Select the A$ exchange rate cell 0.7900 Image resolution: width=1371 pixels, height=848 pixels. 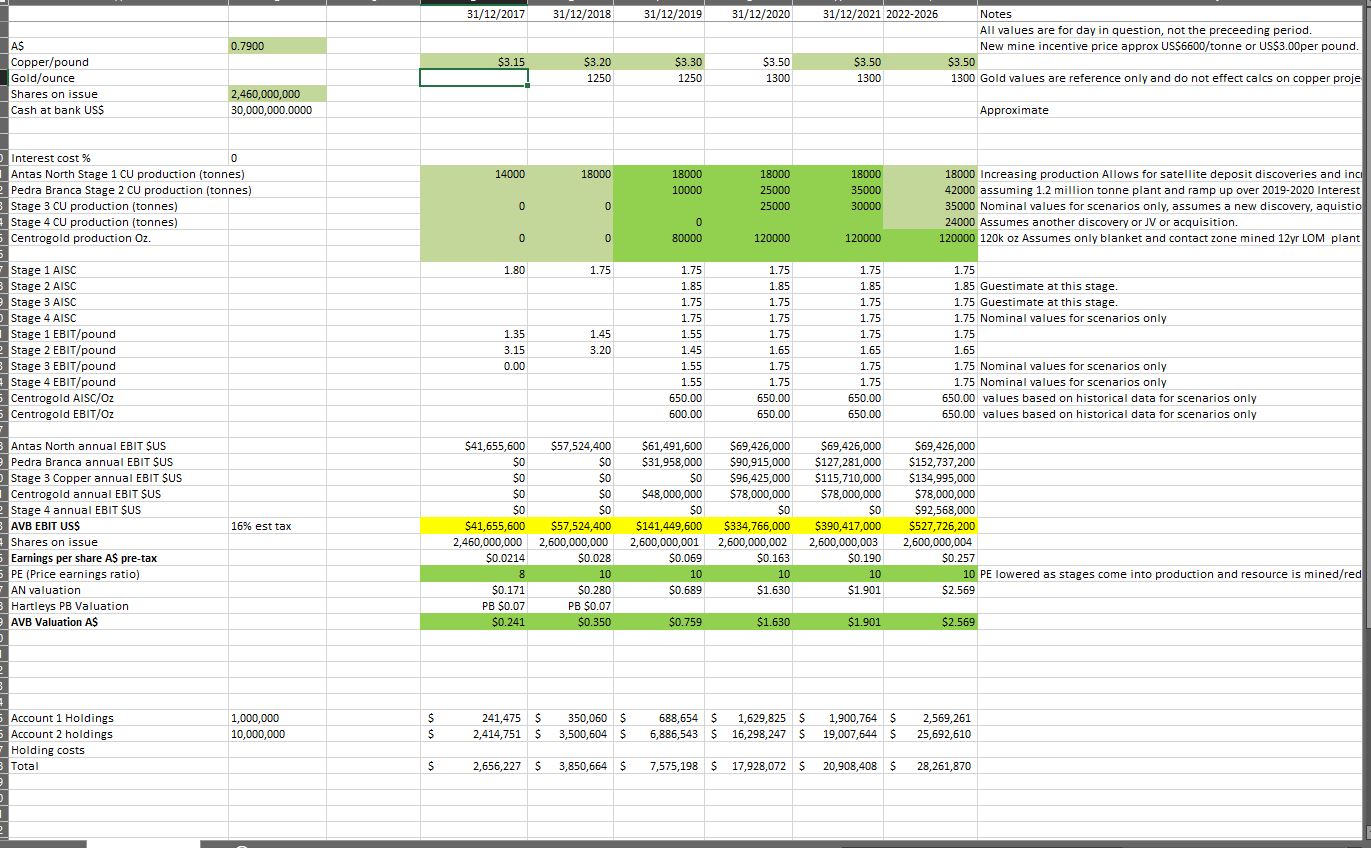click(x=277, y=45)
